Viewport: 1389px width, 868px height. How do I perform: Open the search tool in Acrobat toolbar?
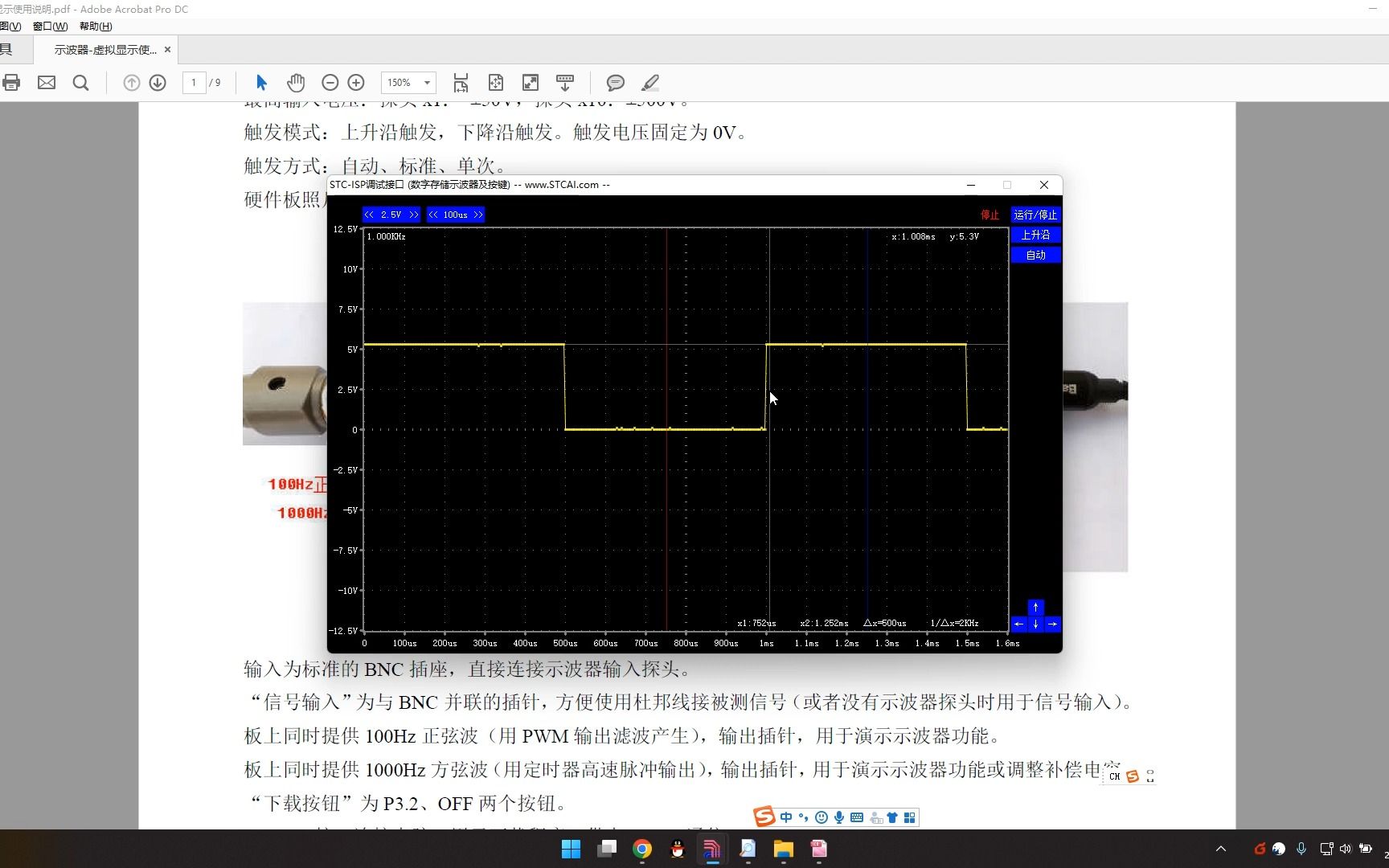point(80,82)
